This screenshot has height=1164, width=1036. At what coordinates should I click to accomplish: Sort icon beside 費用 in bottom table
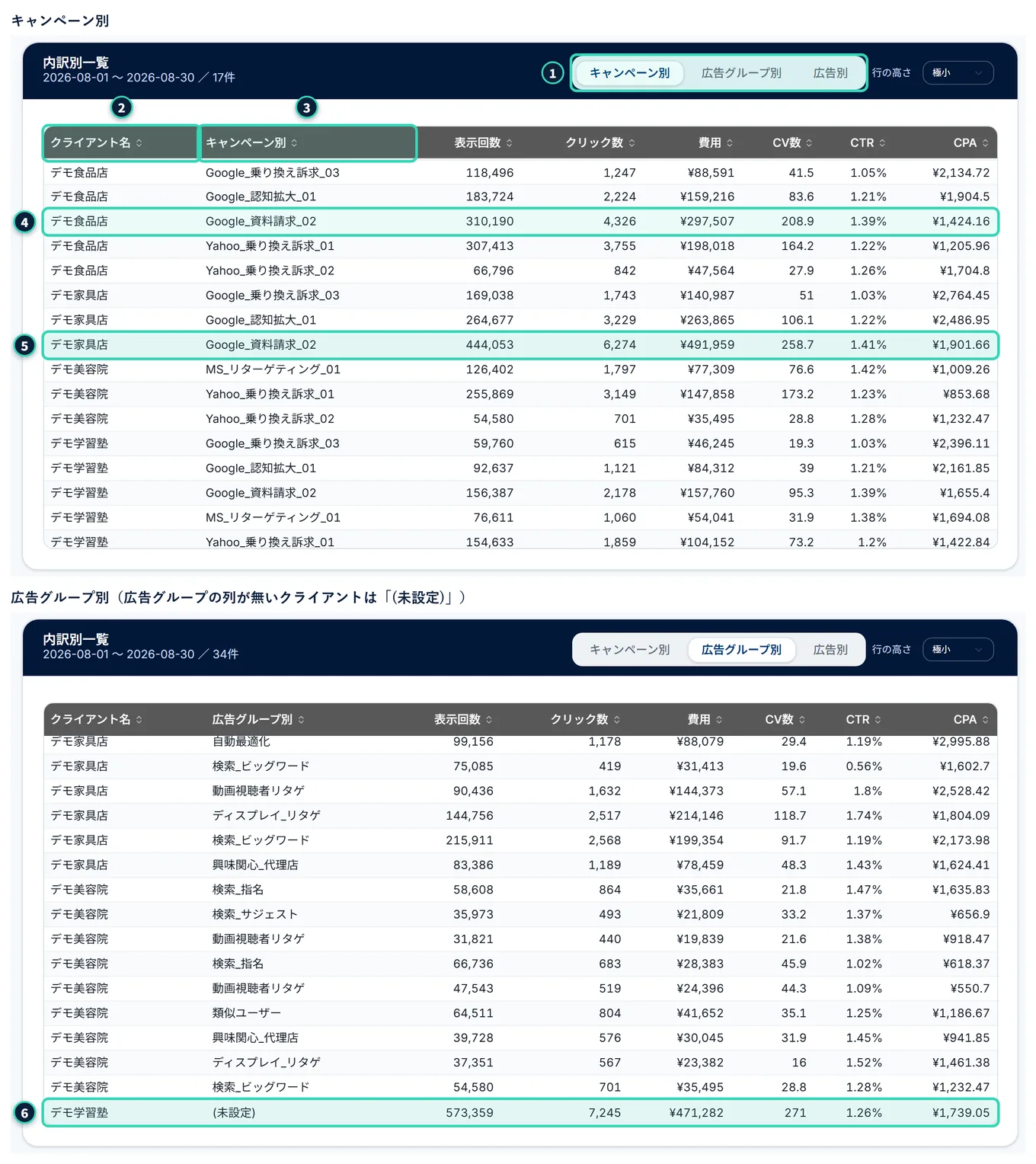(x=719, y=720)
